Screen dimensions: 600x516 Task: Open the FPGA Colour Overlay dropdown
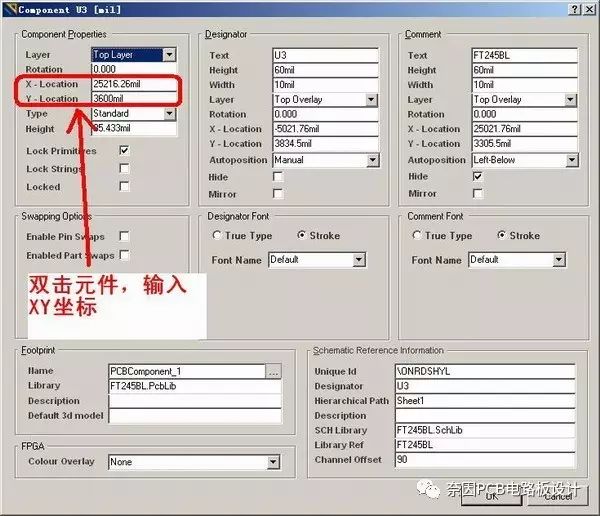pyautogui.click(x=273, y=462)
